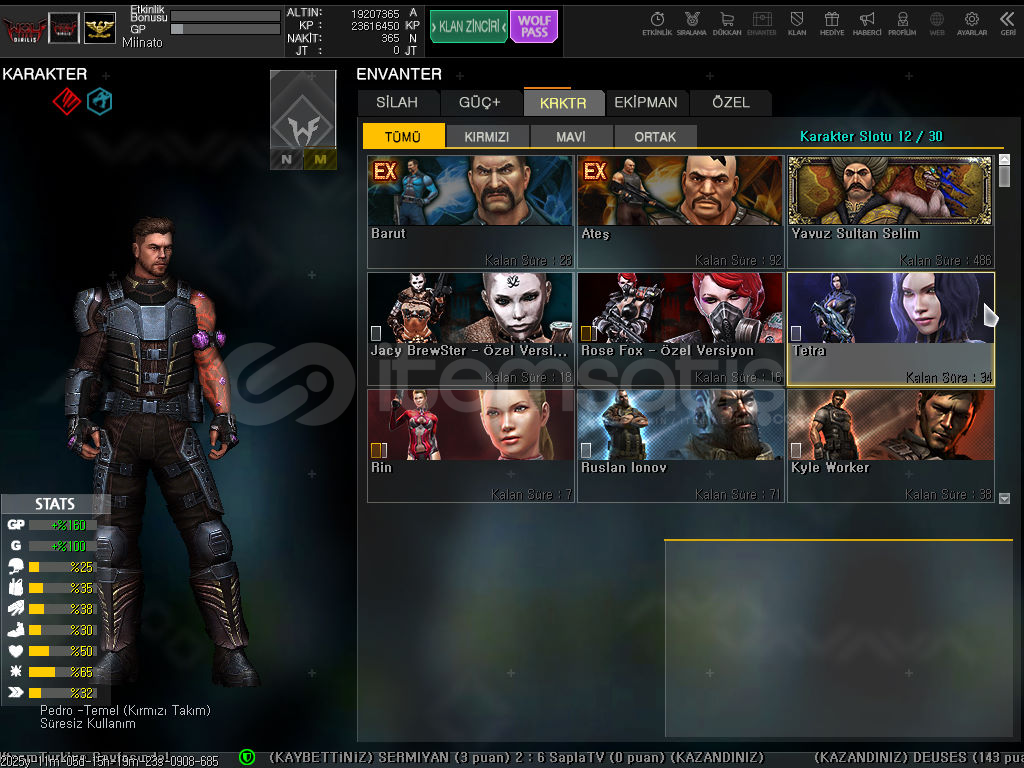This screenshot has height=768, width=1024.
Task: Select the Ateş character card
Action: pyautogui.click(x=680, y=212)
